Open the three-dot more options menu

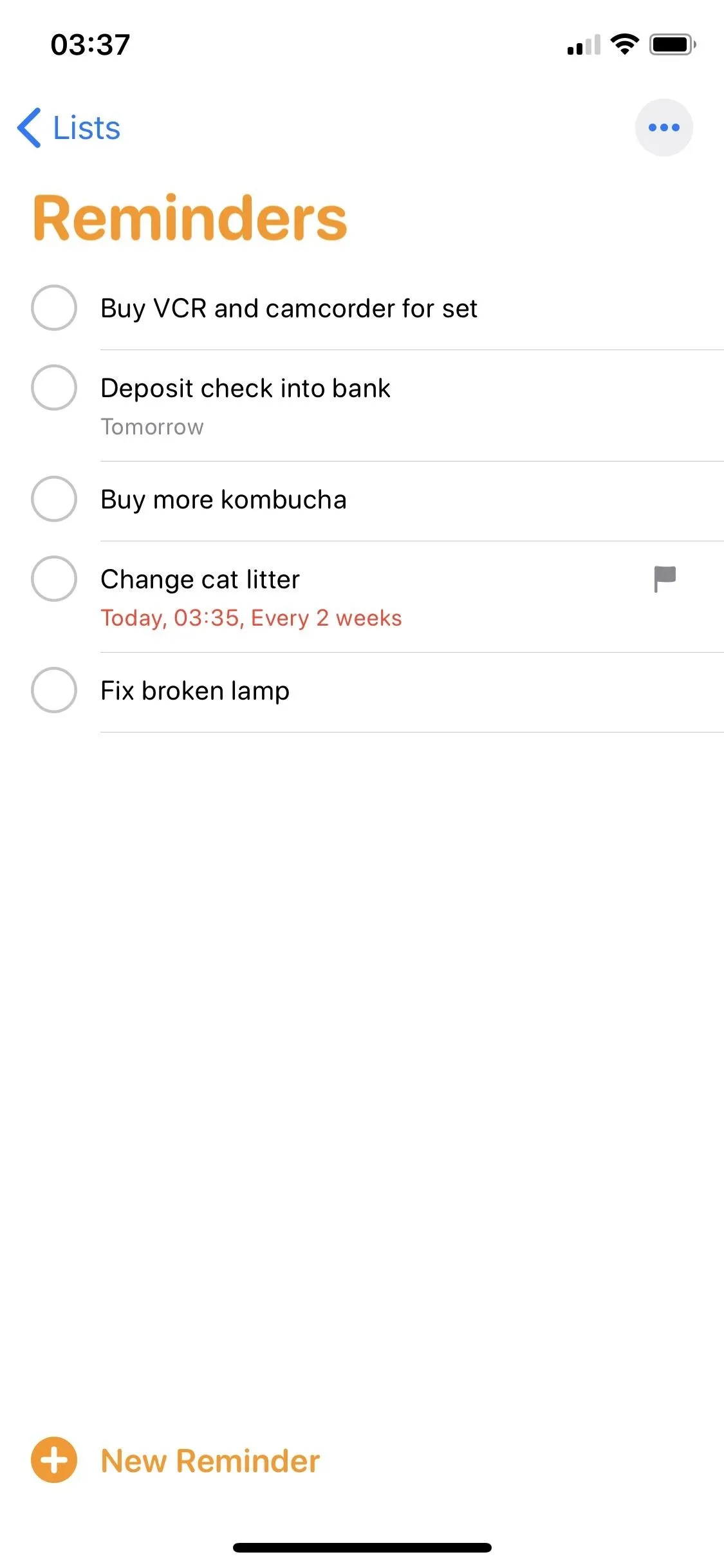[664, 127]
